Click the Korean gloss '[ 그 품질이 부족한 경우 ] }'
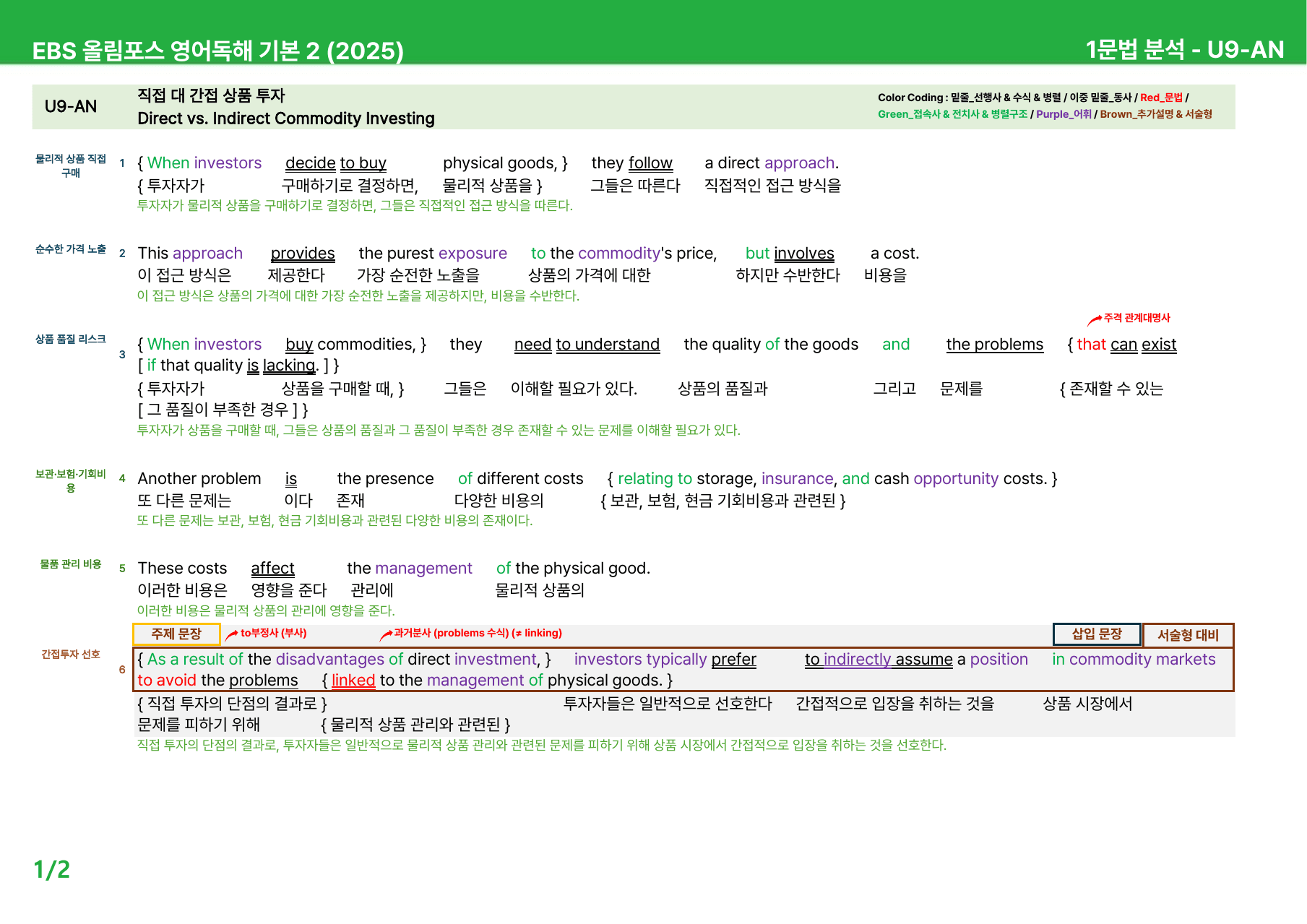The width and height of the screenshot is (1307, 924). [x=223, y=410]
